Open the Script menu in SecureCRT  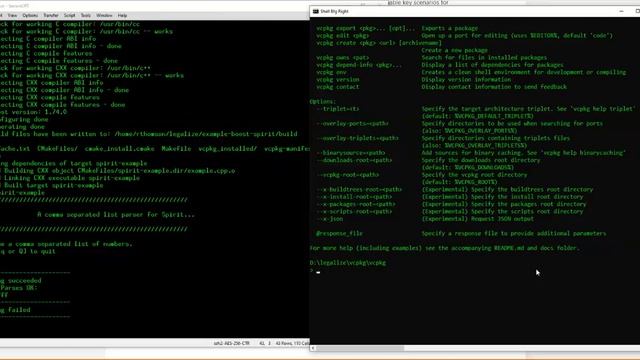pos(69,16)
